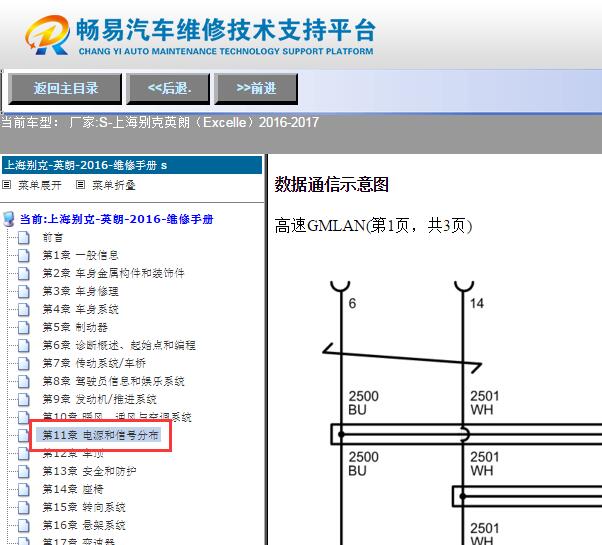Open 第15章 转向系统
The width and height of the screenshot is (602, 545).
[x=84, y=507]
